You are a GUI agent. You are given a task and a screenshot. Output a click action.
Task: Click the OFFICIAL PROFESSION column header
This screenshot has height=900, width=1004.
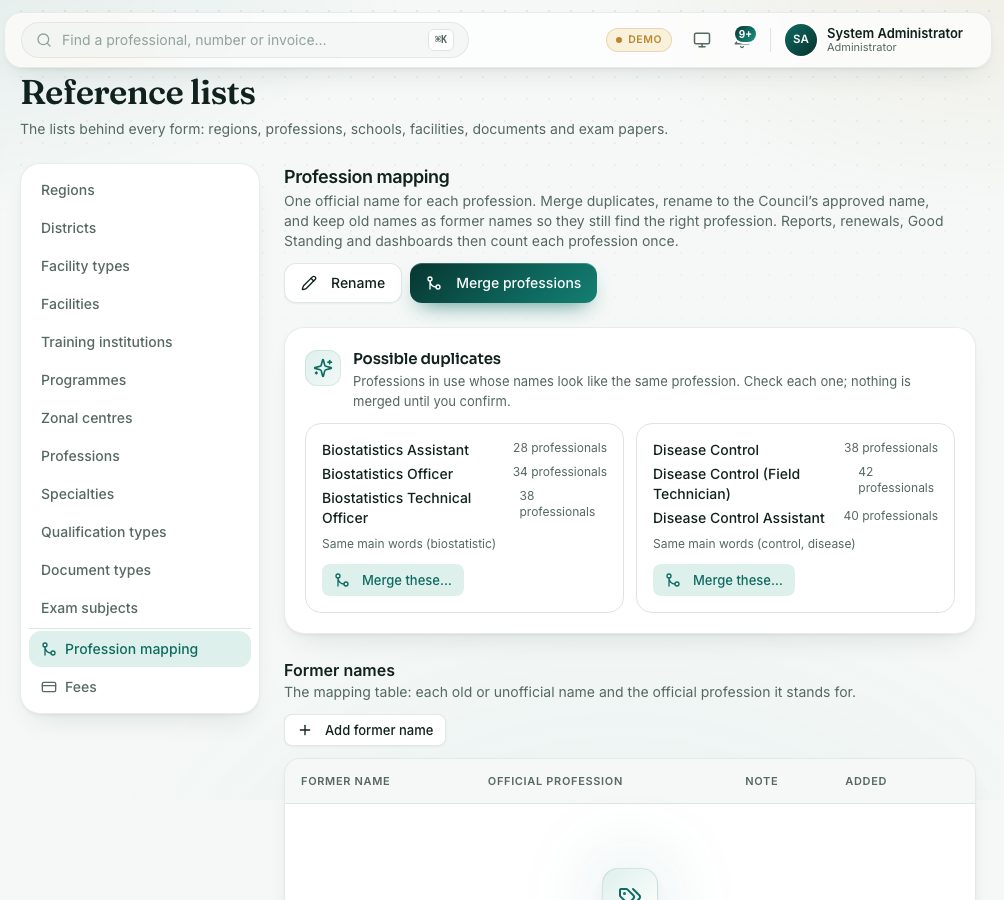point(555,781)
